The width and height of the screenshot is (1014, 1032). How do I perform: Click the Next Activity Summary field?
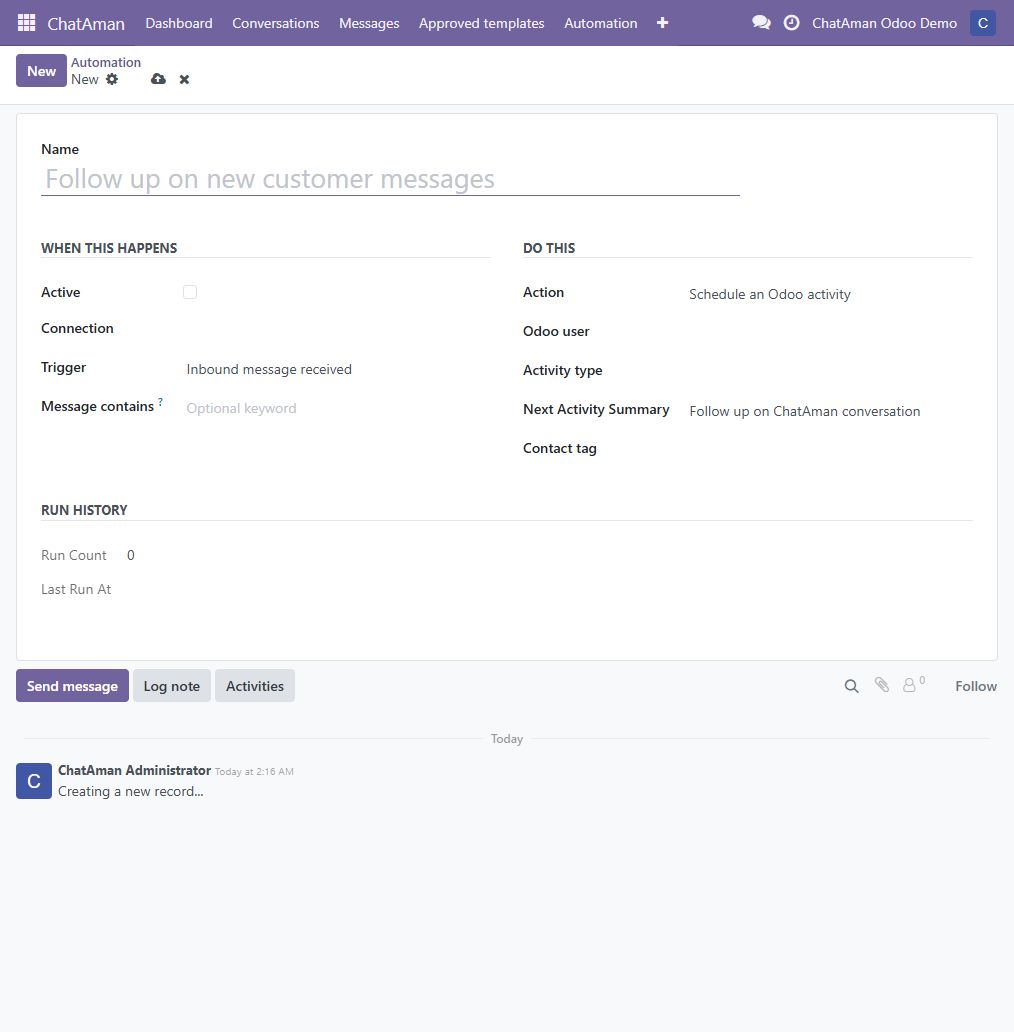(830, 411)
